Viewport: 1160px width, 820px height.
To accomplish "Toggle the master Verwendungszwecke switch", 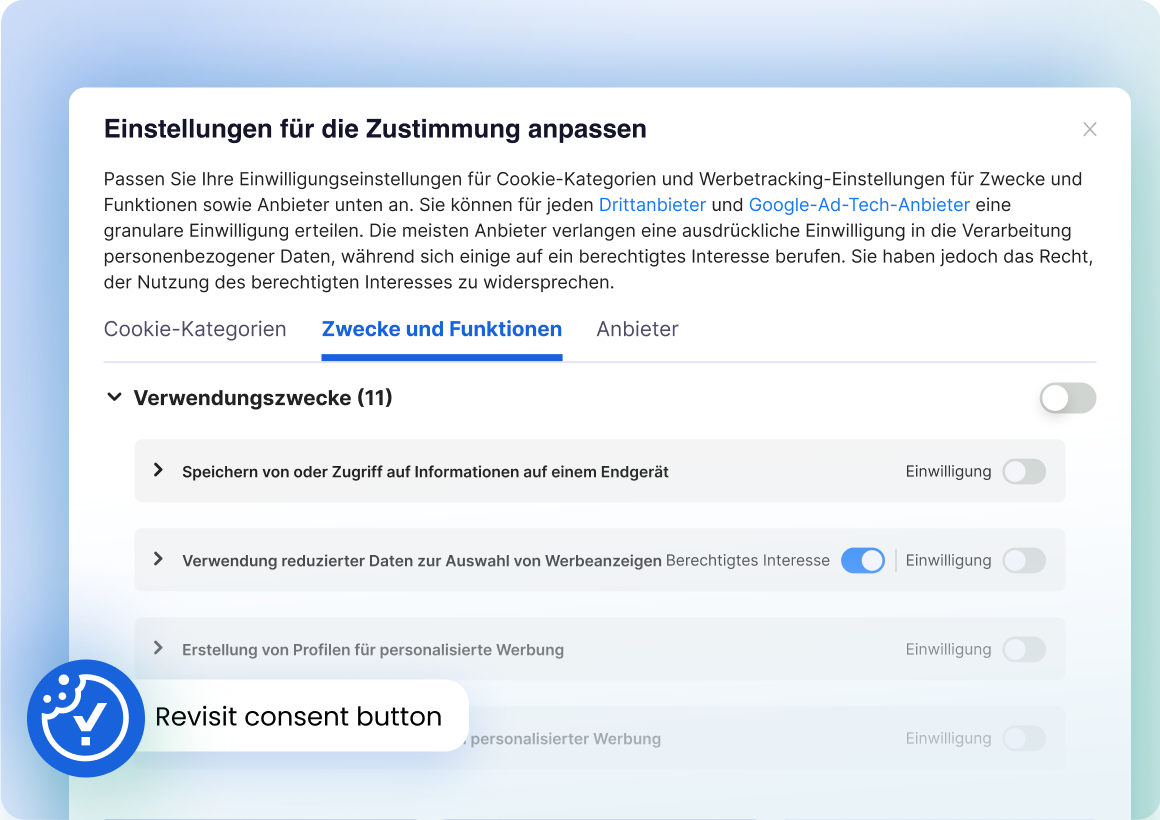I will click(x=1067, y=398).
